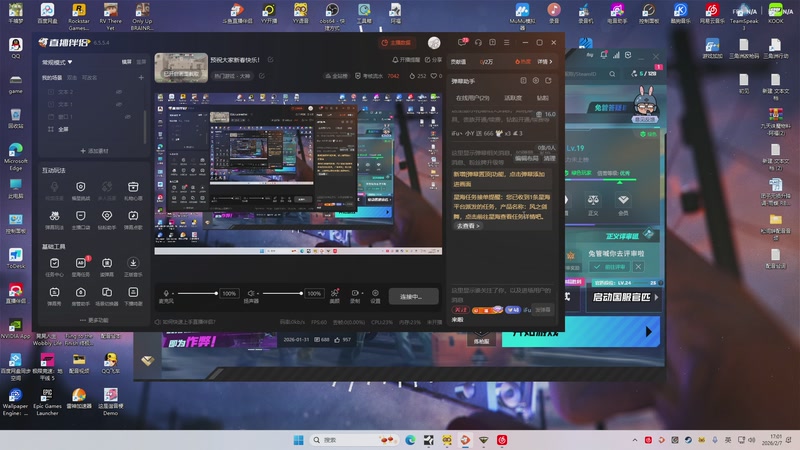
Task: Toggle visibility of 文本 1 source
Action: (119, 104)
